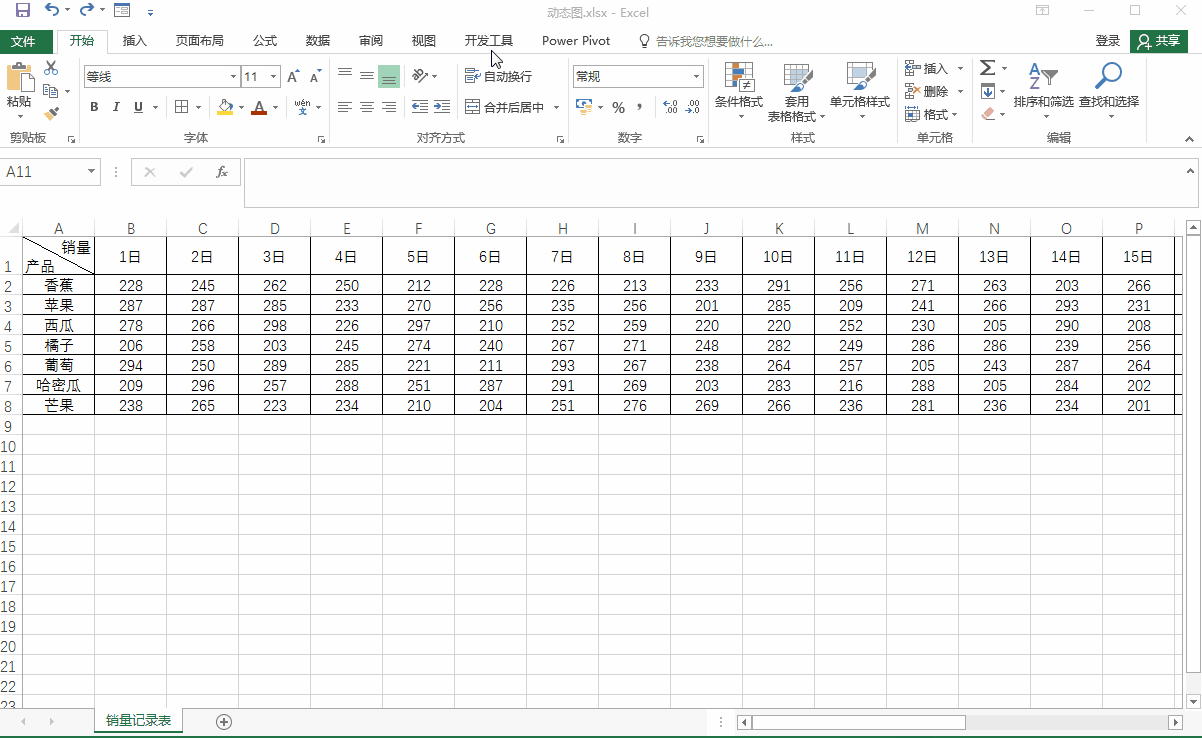Image resolution: width=1202 pixels, height=738 pixels.
Task: Click the 登录 sign-in link
Action: (1108, 41)
